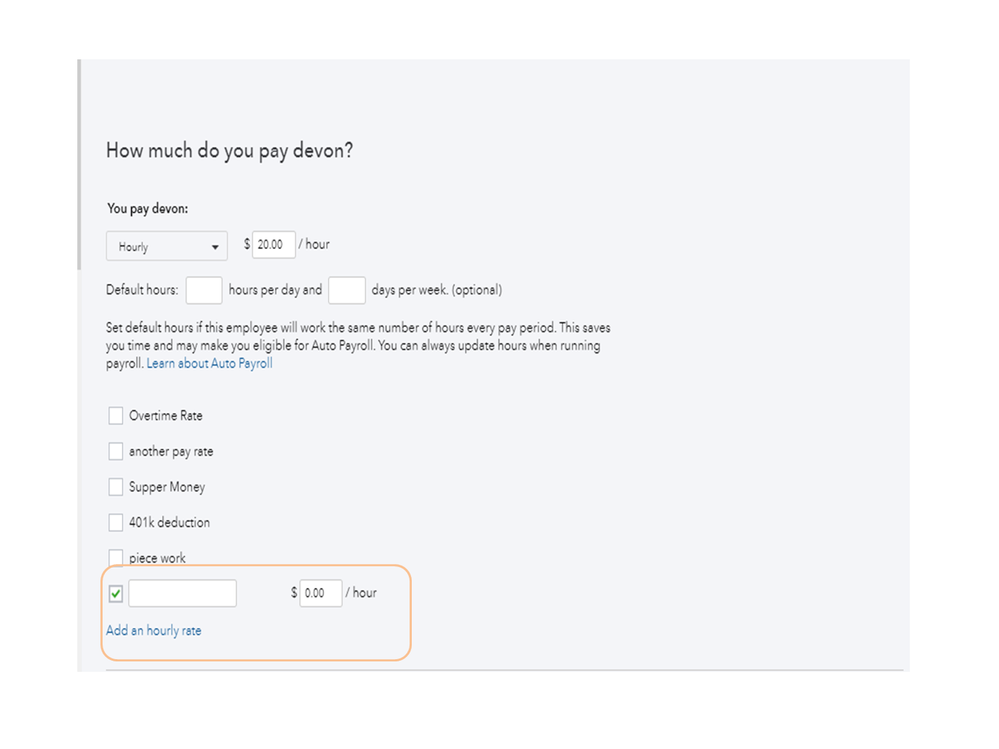Click the You pay devon label
999x749 pixels.
click(x=148, y=209)
